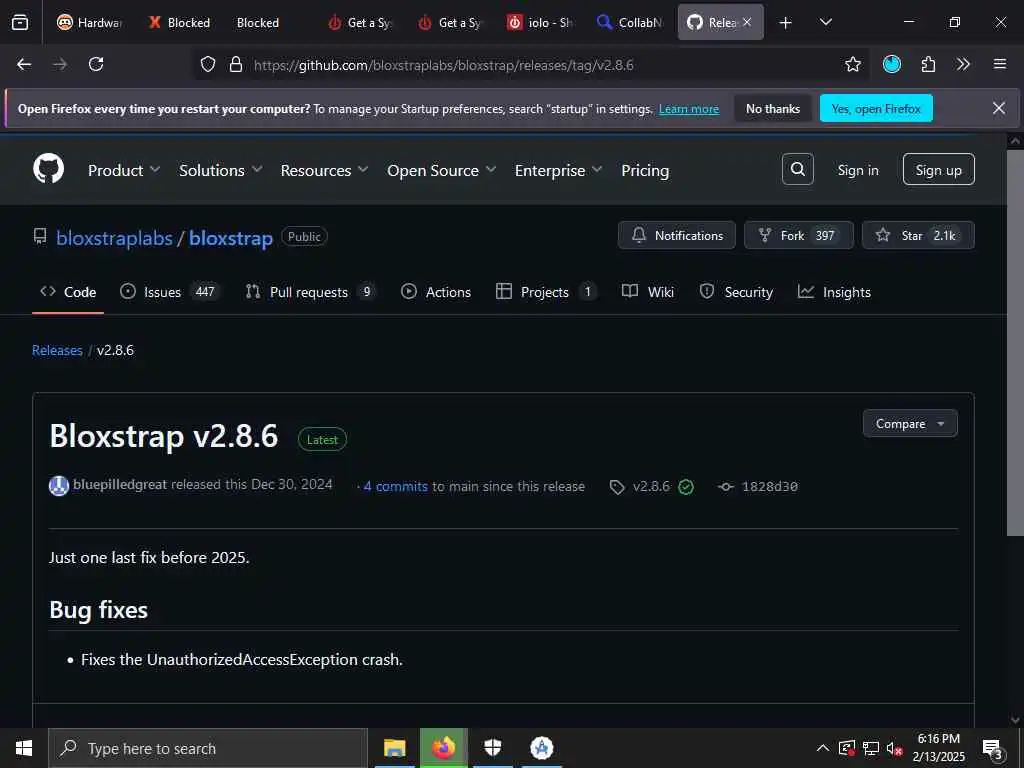Click the GitHub logo icon
The image size is (1024, 768).
pos(48,168)
